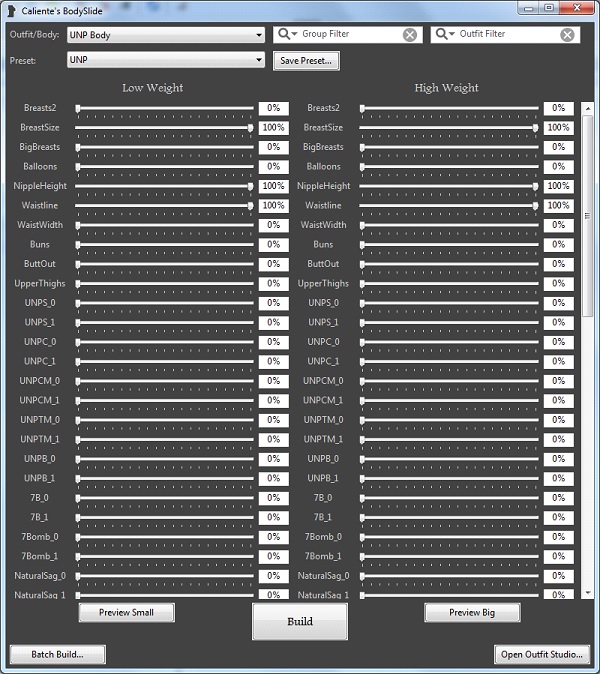
Task: Click the Low Weight NippleHeight value box
Action: point(274,186)
